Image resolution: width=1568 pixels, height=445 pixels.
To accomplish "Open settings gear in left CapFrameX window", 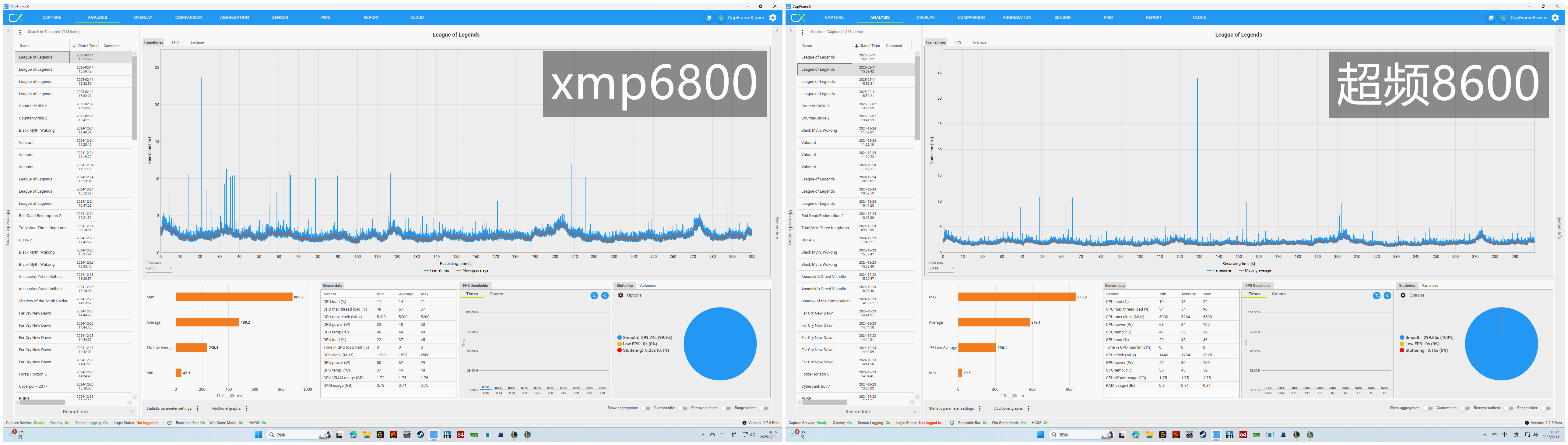I will tap(773, 18).
